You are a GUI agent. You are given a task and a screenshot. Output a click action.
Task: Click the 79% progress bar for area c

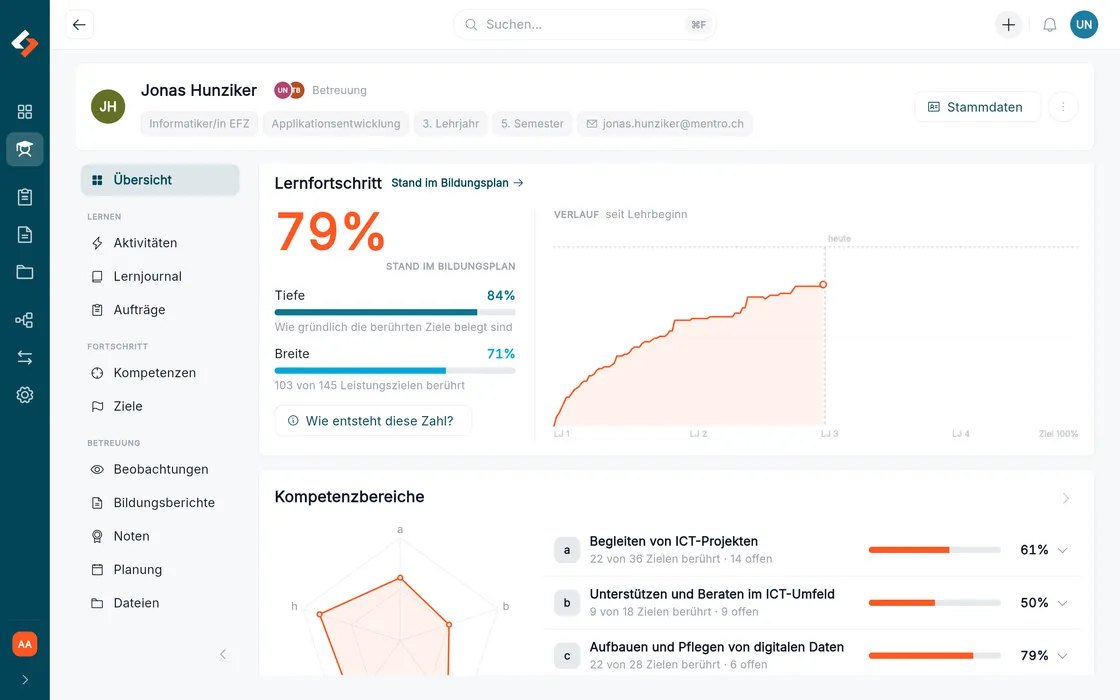pos(934,656)
